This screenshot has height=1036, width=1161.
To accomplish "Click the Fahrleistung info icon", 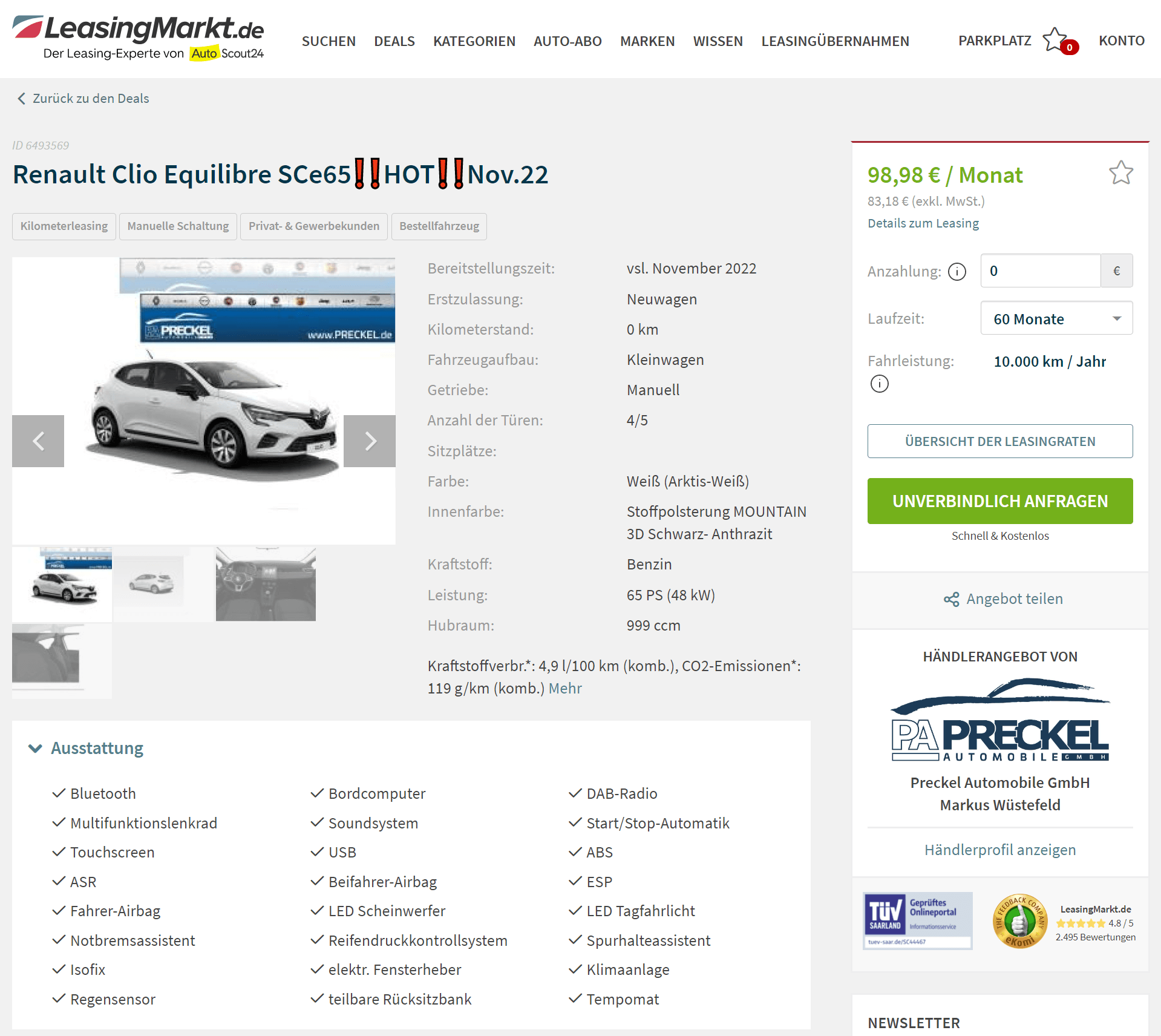I will [x=879, y=384].
